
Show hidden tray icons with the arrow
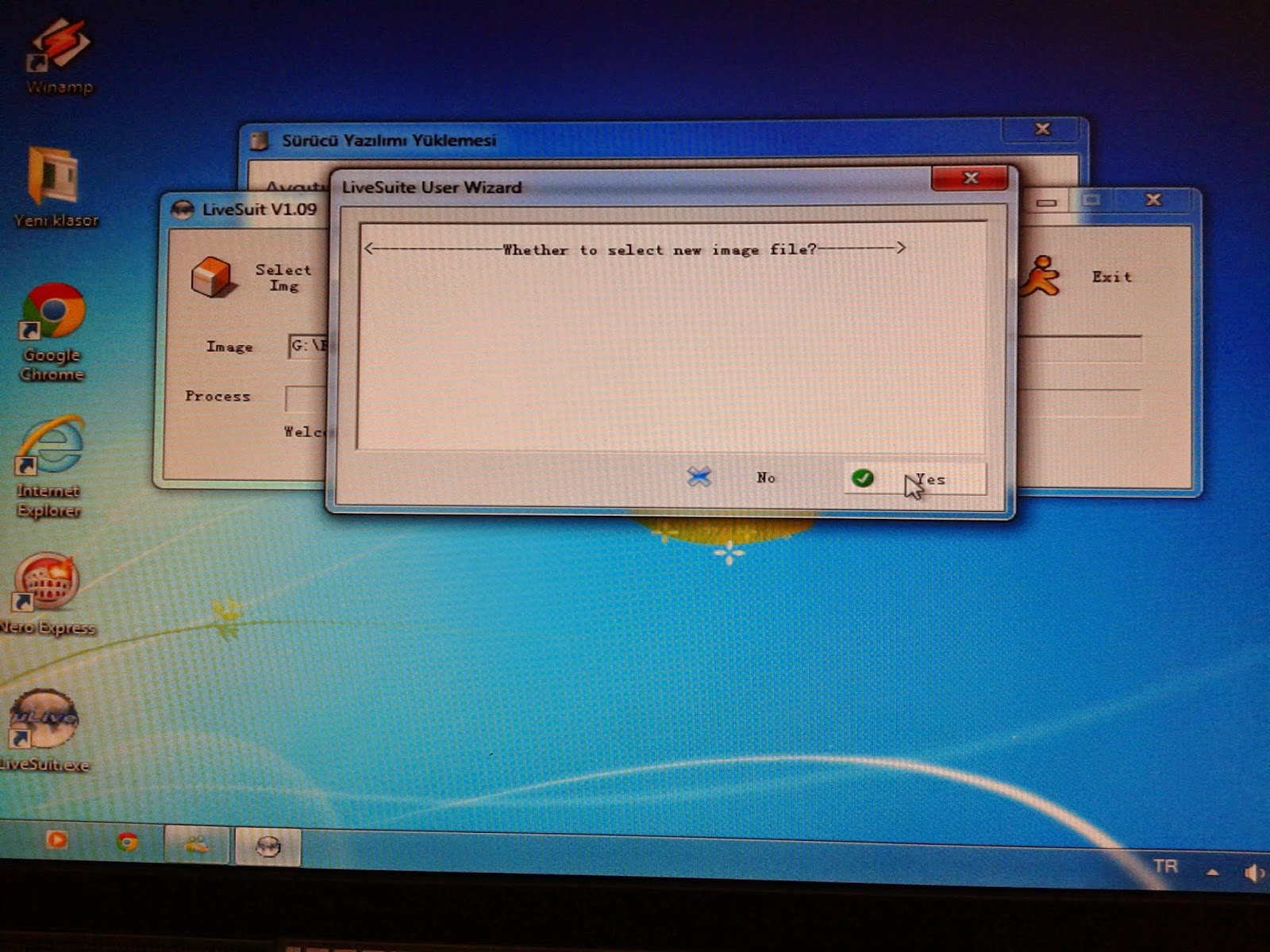[x=1212, y=872]
